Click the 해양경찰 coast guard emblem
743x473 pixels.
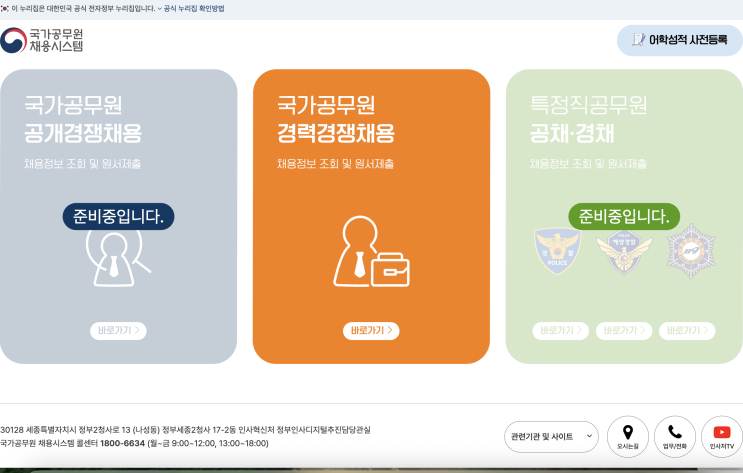coord(624,252)
